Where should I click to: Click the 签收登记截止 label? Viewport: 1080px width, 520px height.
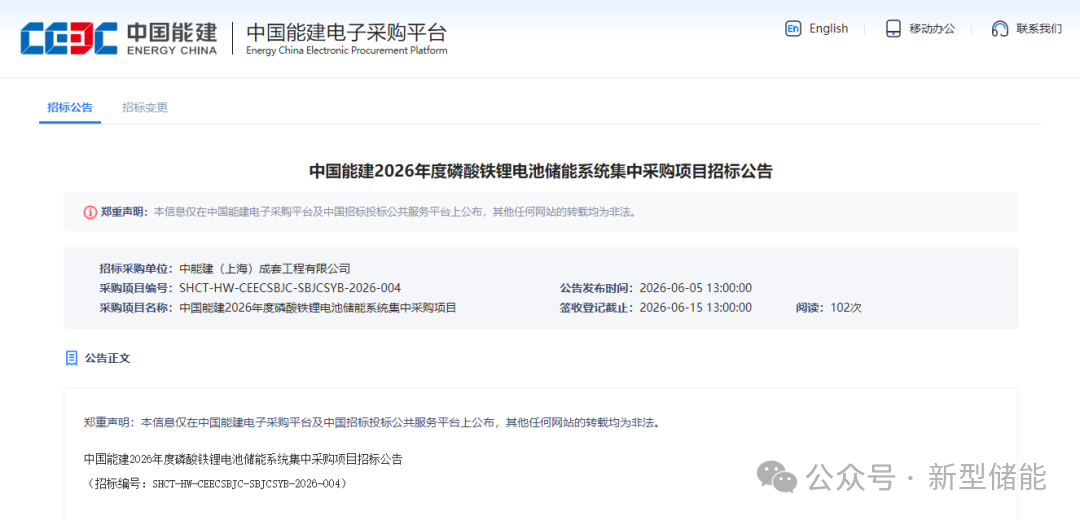tap(596, 308)
